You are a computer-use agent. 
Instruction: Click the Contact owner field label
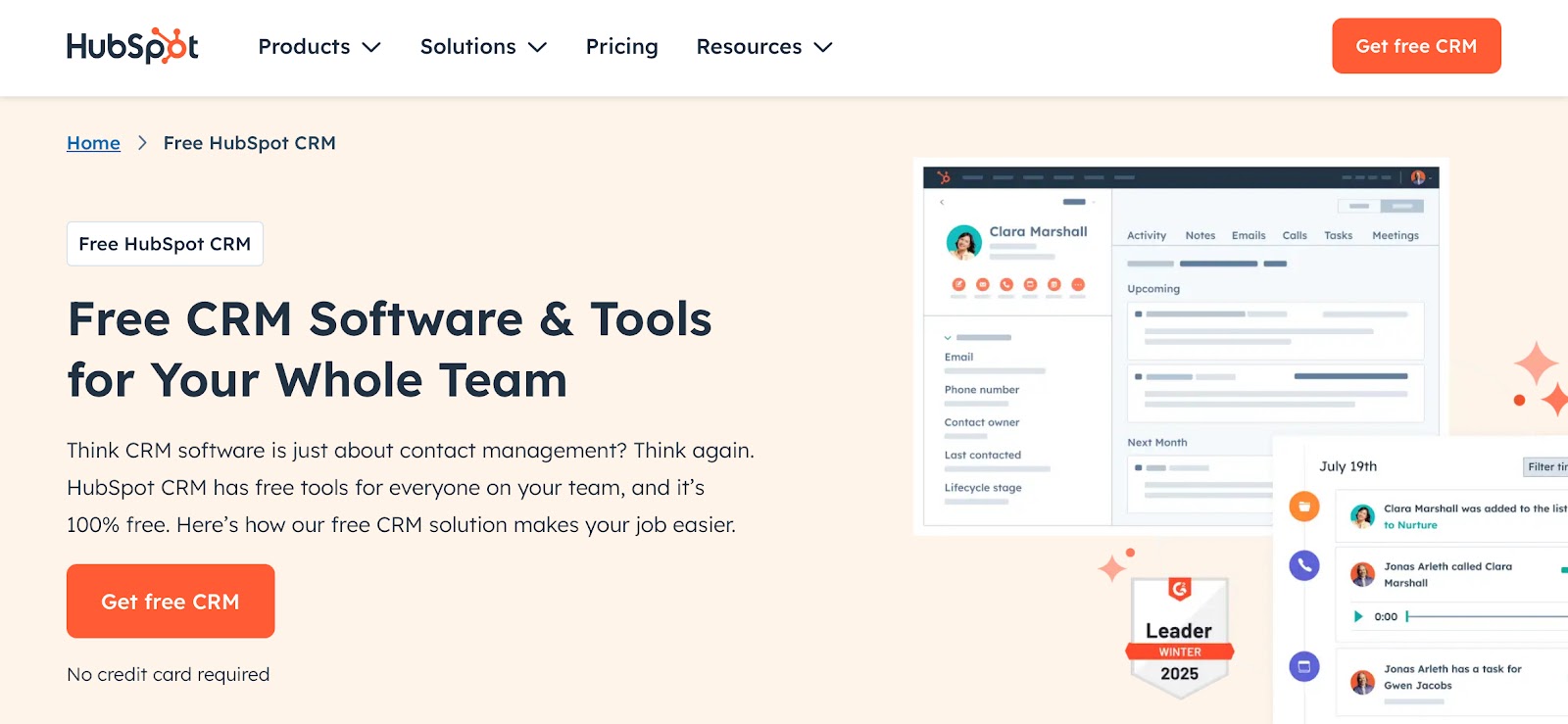tap(982, 422)
